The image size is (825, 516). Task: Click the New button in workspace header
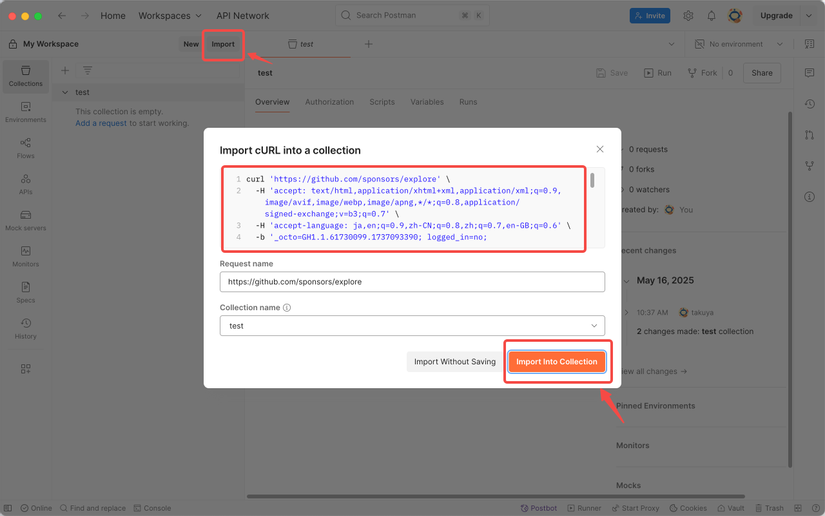pyautogui.click(x=190, y=44)
